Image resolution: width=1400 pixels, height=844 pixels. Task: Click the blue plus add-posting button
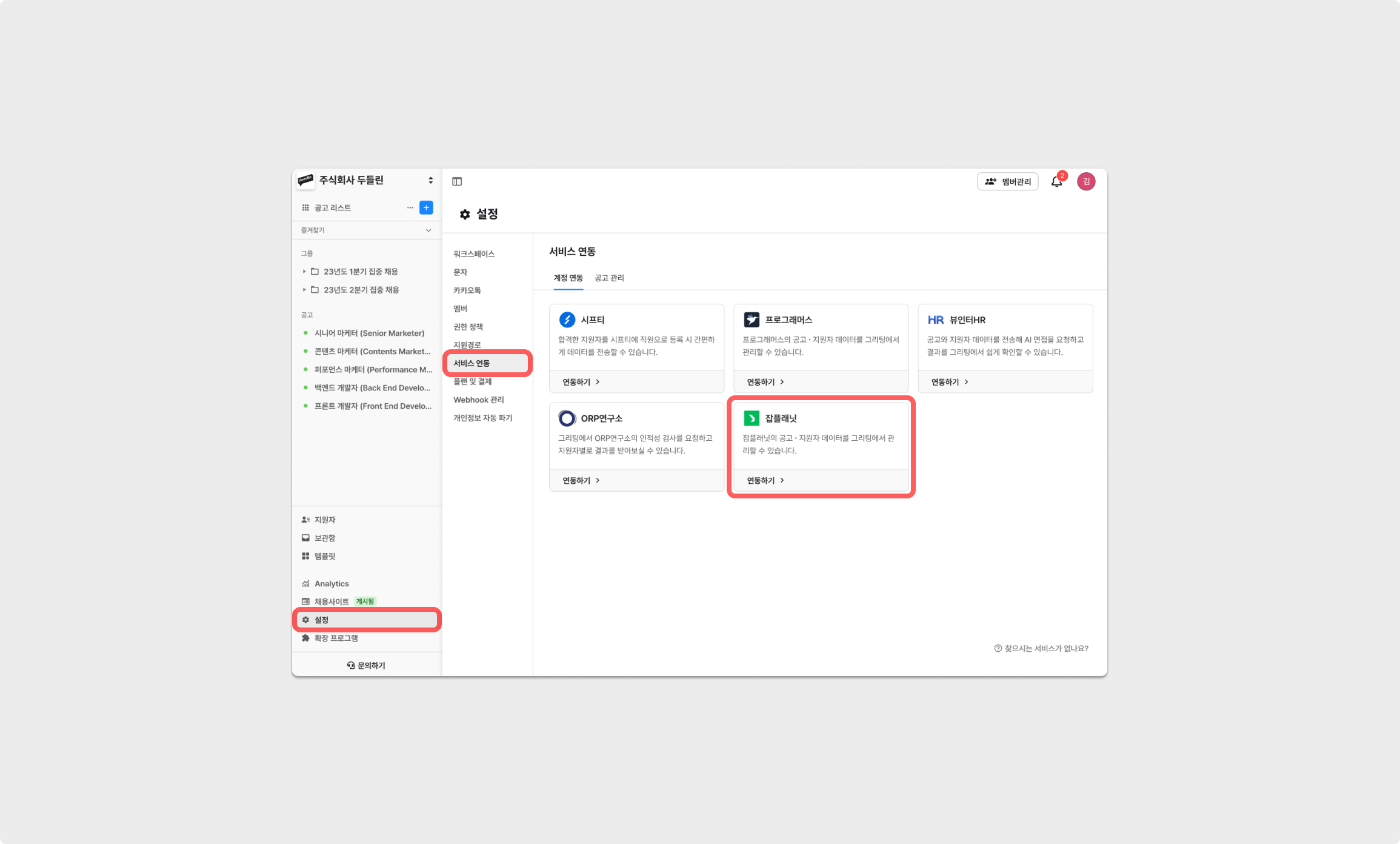pyautogui.click(x=426, y=207)
